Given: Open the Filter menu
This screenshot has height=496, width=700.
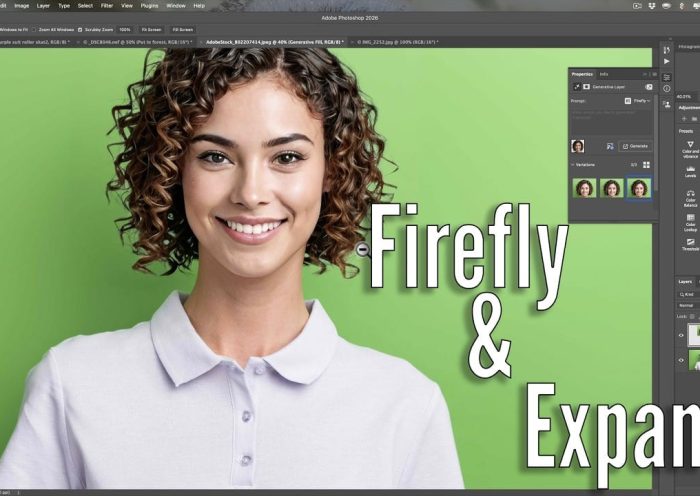Looking at the screenshot, I should (x=106, y=5).
